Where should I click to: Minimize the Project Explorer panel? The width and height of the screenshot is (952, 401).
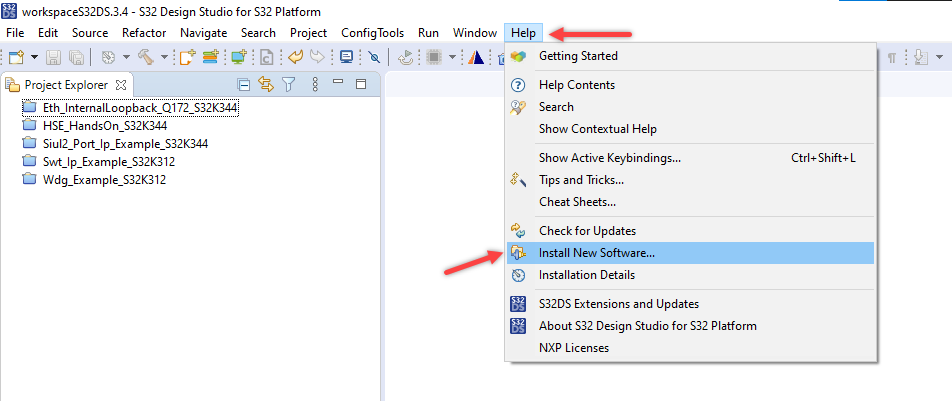click(338, 81)
